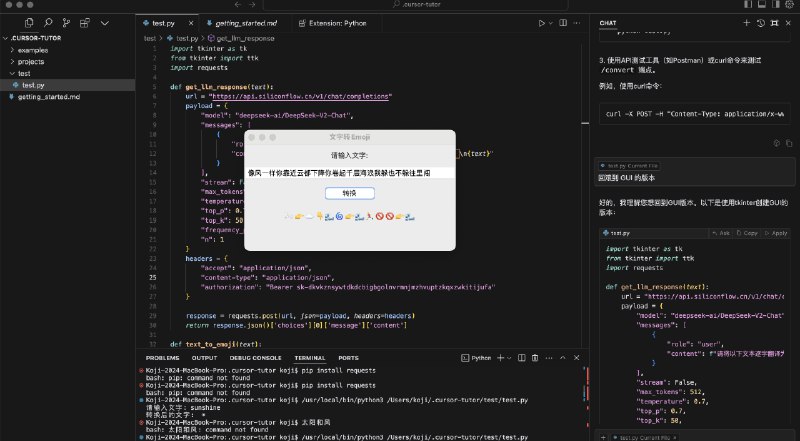
Task: Open the Extensions view
Action: pos(85,22)
